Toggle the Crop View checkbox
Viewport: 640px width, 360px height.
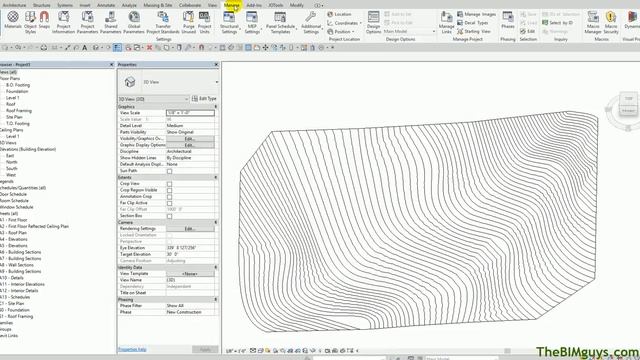coord(169,184)
